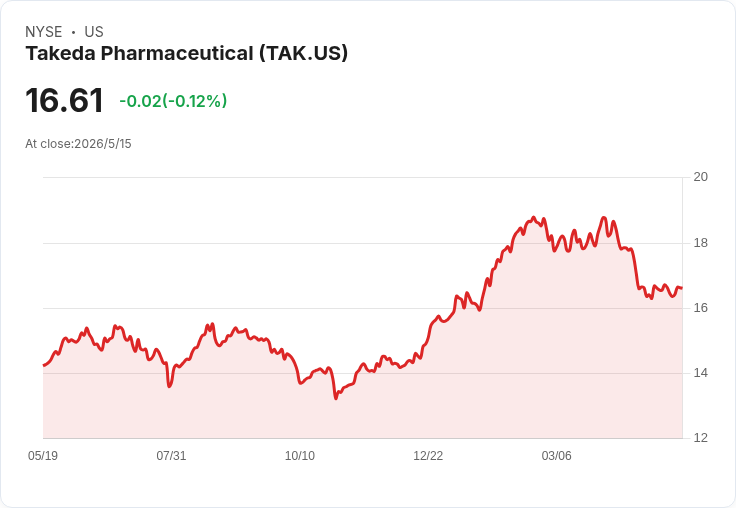Click the chart's highest peak near 03/06
This screenshot has height=508, width=736.
click(533, 217)
